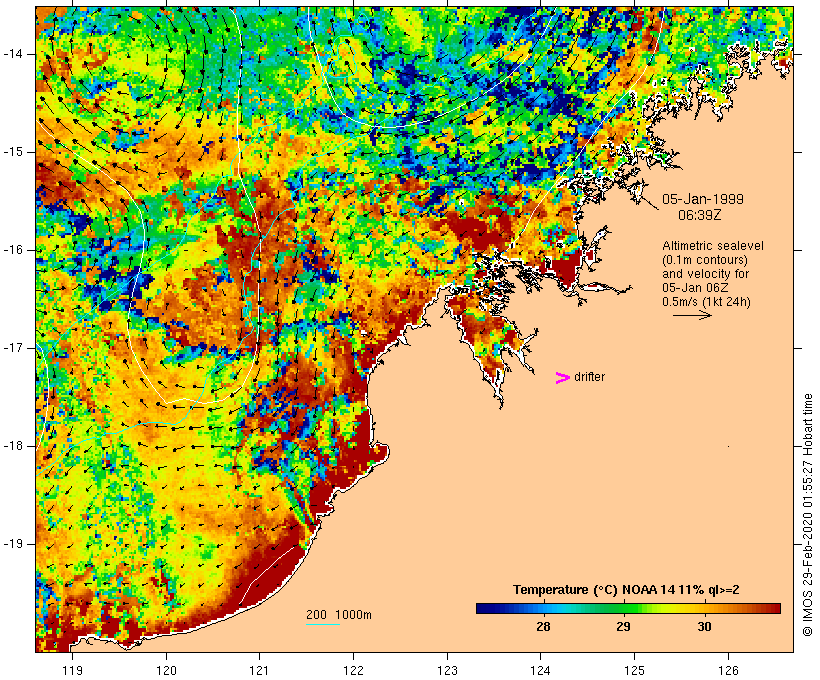
Task: Click the 'Temperature (°C) NOAA 14' title
Action: (593, 590)
